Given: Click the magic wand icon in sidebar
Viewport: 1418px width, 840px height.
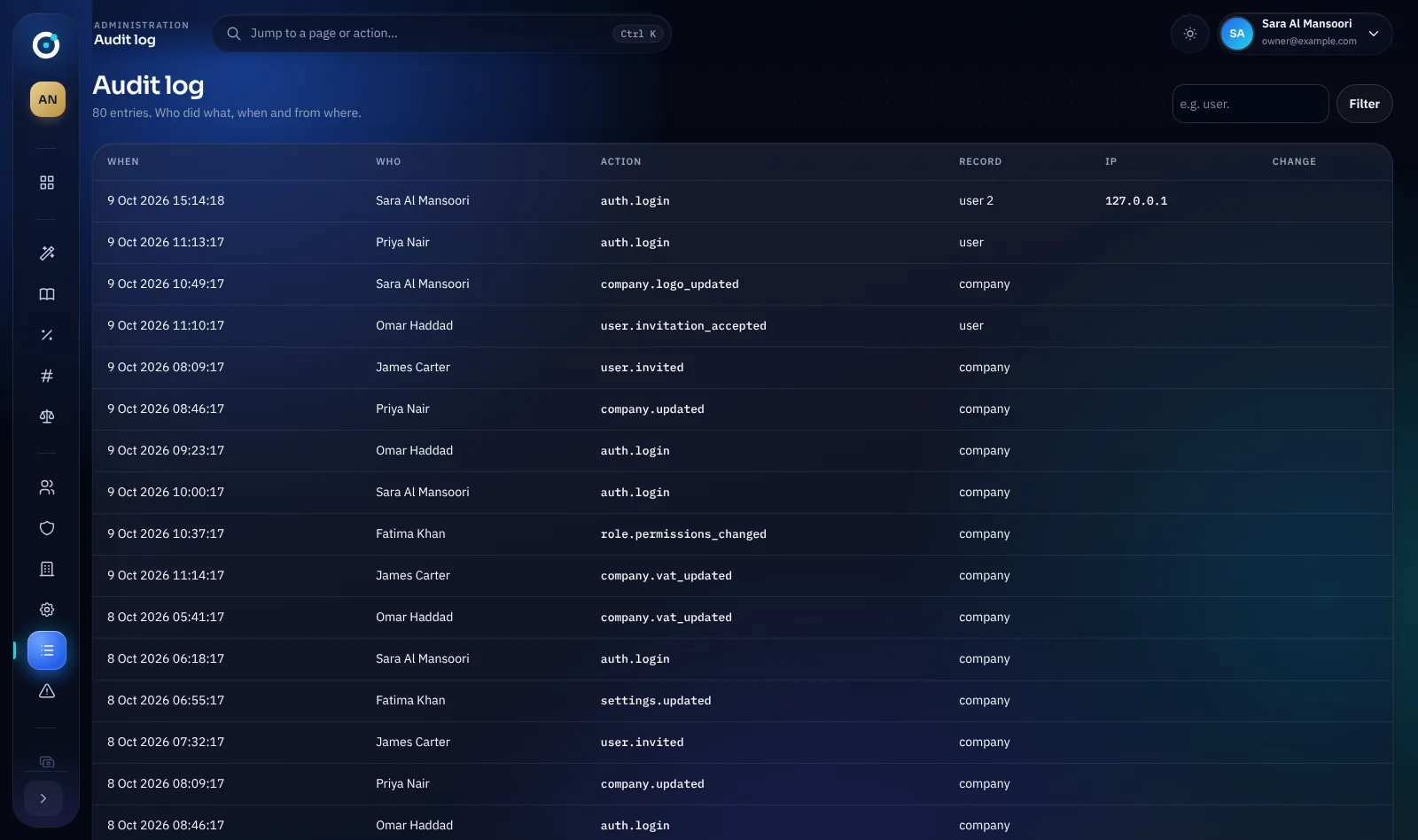Looking at the screenshot, I should 47,253.
